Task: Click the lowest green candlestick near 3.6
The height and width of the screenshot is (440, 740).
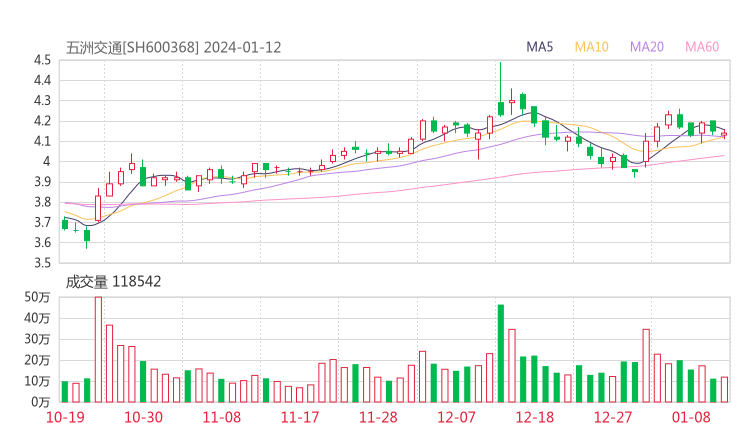Action: pyautogui.click(x=87, y=237)
